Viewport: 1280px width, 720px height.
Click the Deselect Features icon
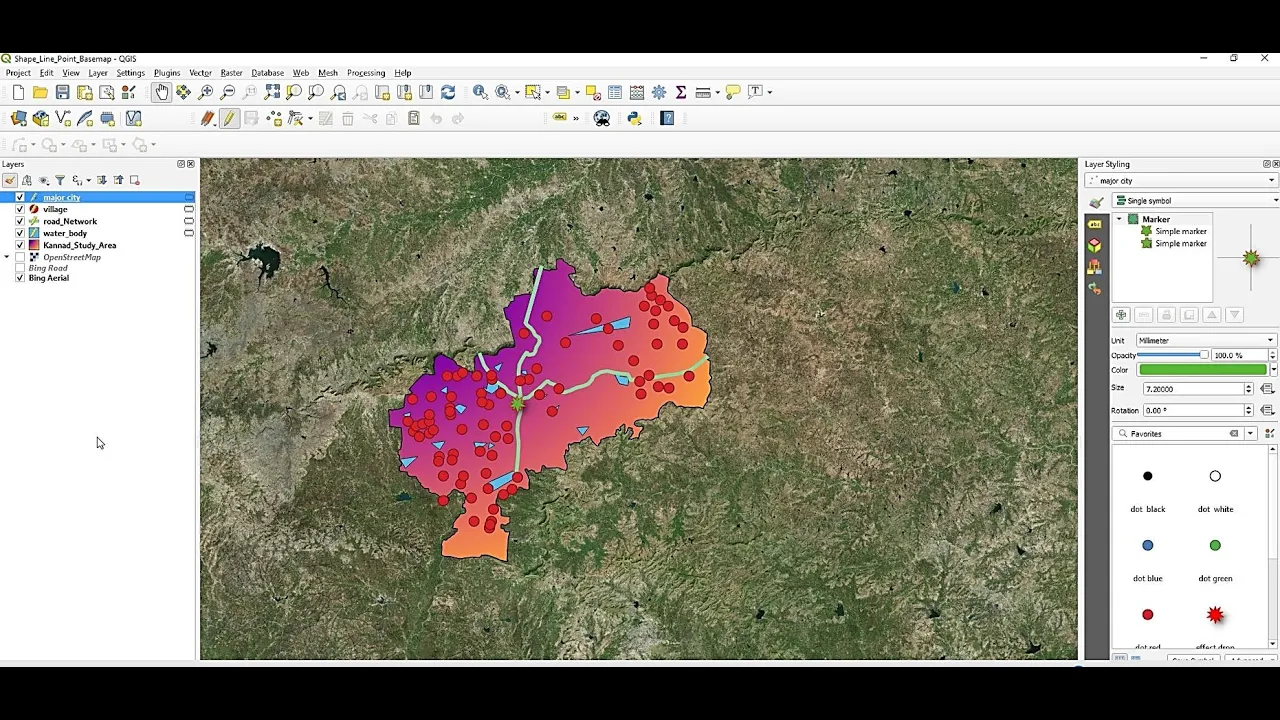[592, 92]
